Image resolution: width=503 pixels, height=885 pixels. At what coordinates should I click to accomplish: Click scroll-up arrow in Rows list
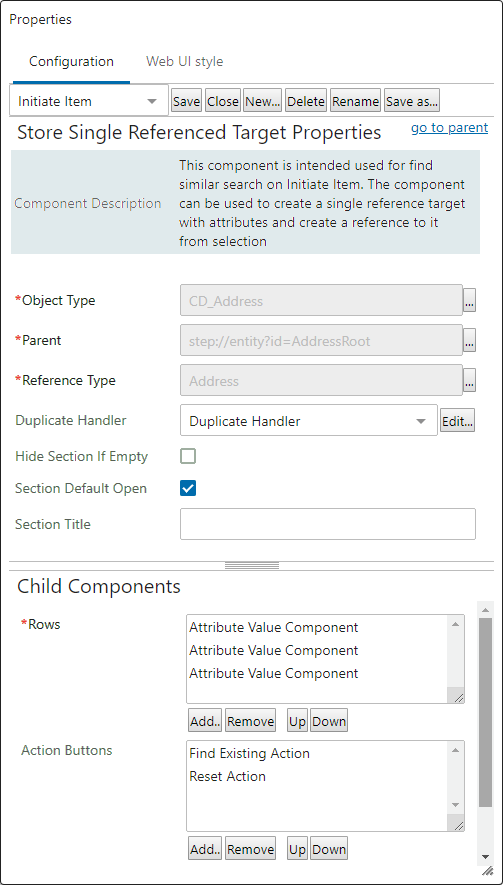click(x=456, y=623)
